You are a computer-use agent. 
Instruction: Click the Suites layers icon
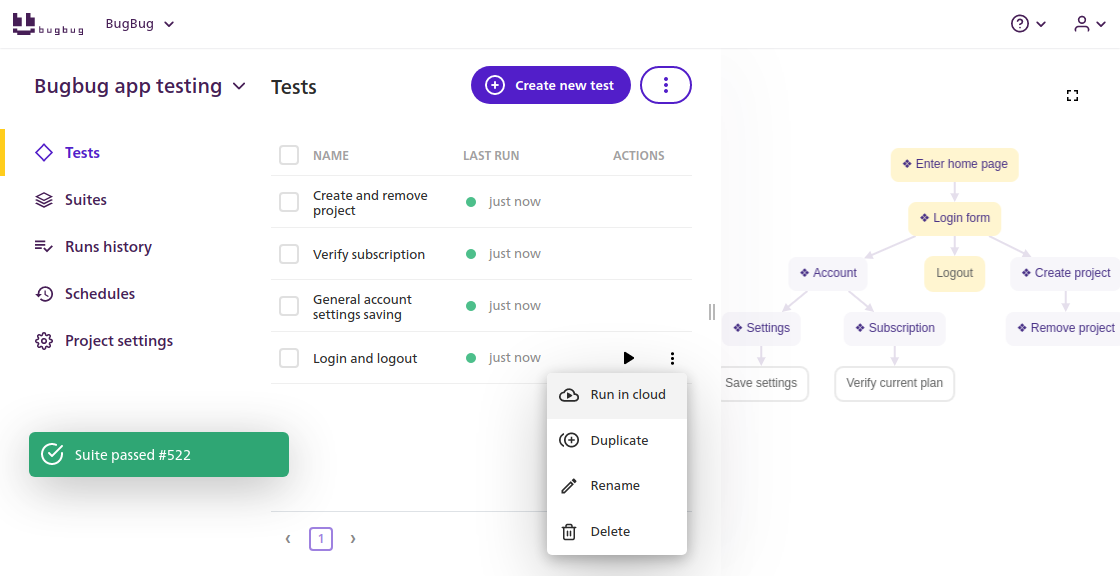coord(44,199)
